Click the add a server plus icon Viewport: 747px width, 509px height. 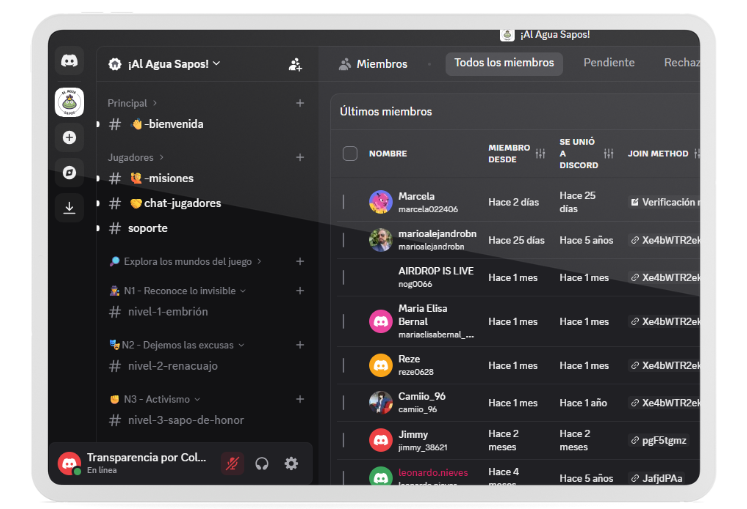point(69,138)
